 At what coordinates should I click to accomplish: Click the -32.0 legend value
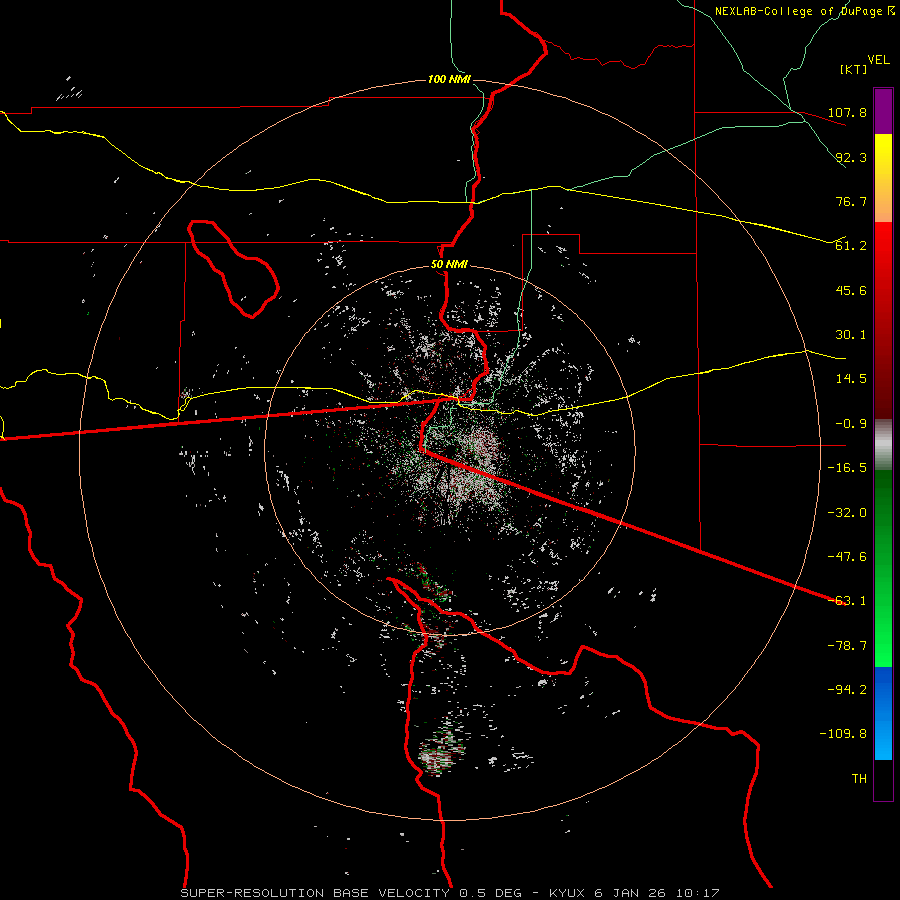847,513
